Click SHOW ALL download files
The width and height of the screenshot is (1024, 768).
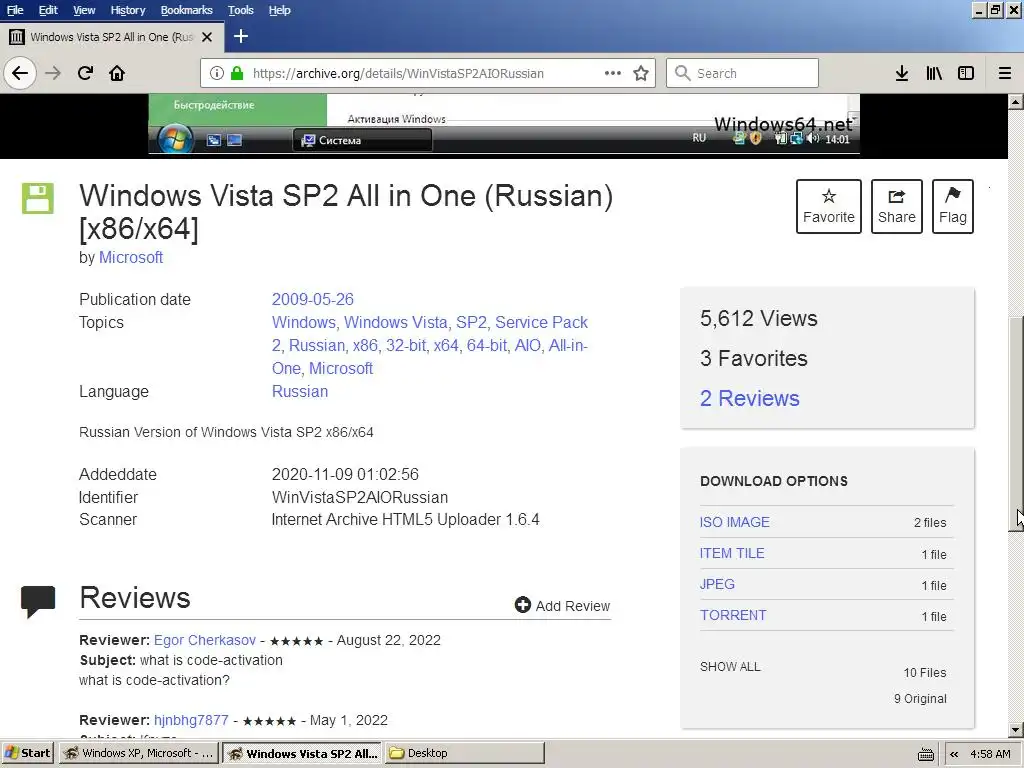(x=730, y=667)
